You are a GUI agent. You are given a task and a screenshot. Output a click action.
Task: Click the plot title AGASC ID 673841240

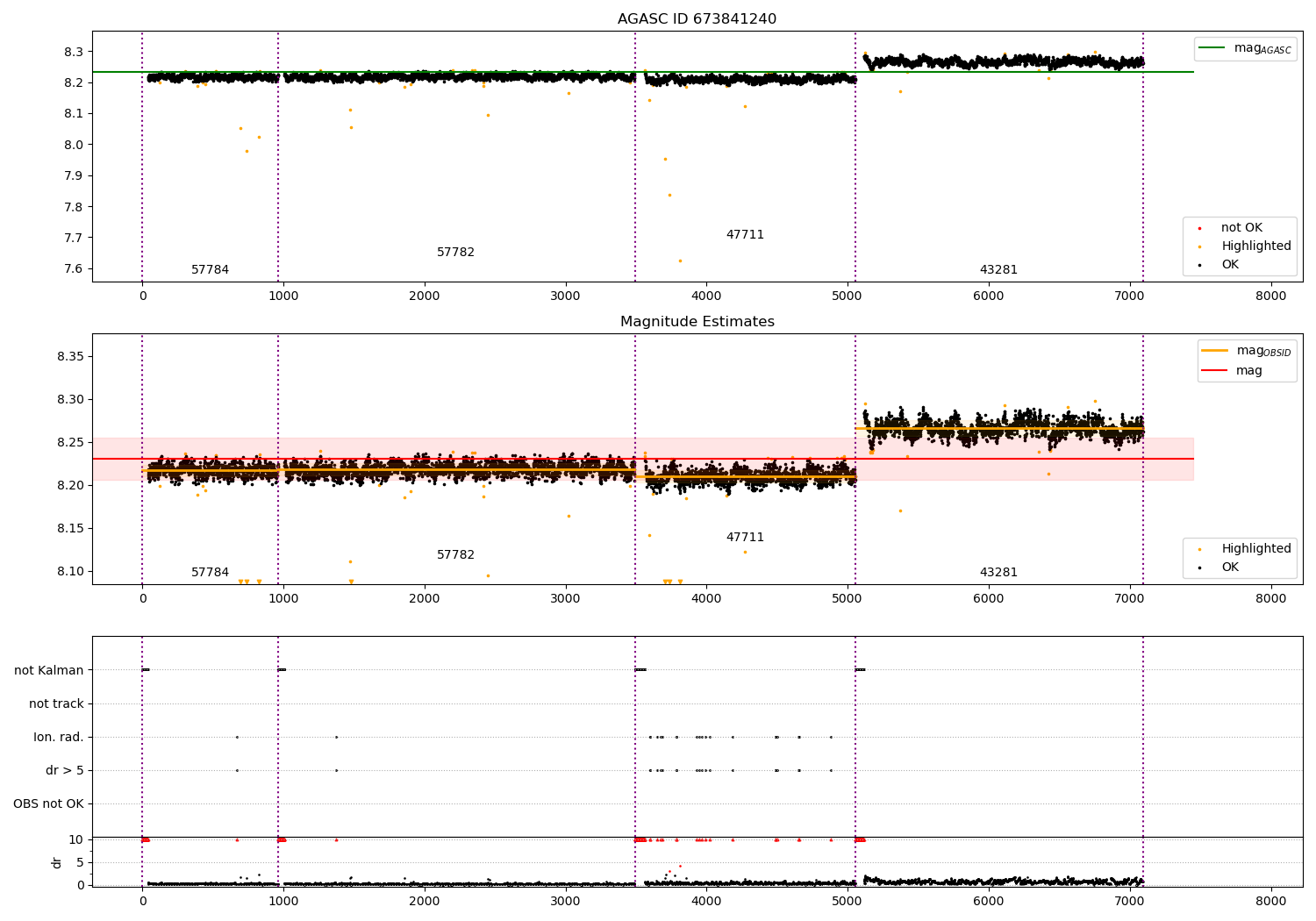[x=697, y=19]
